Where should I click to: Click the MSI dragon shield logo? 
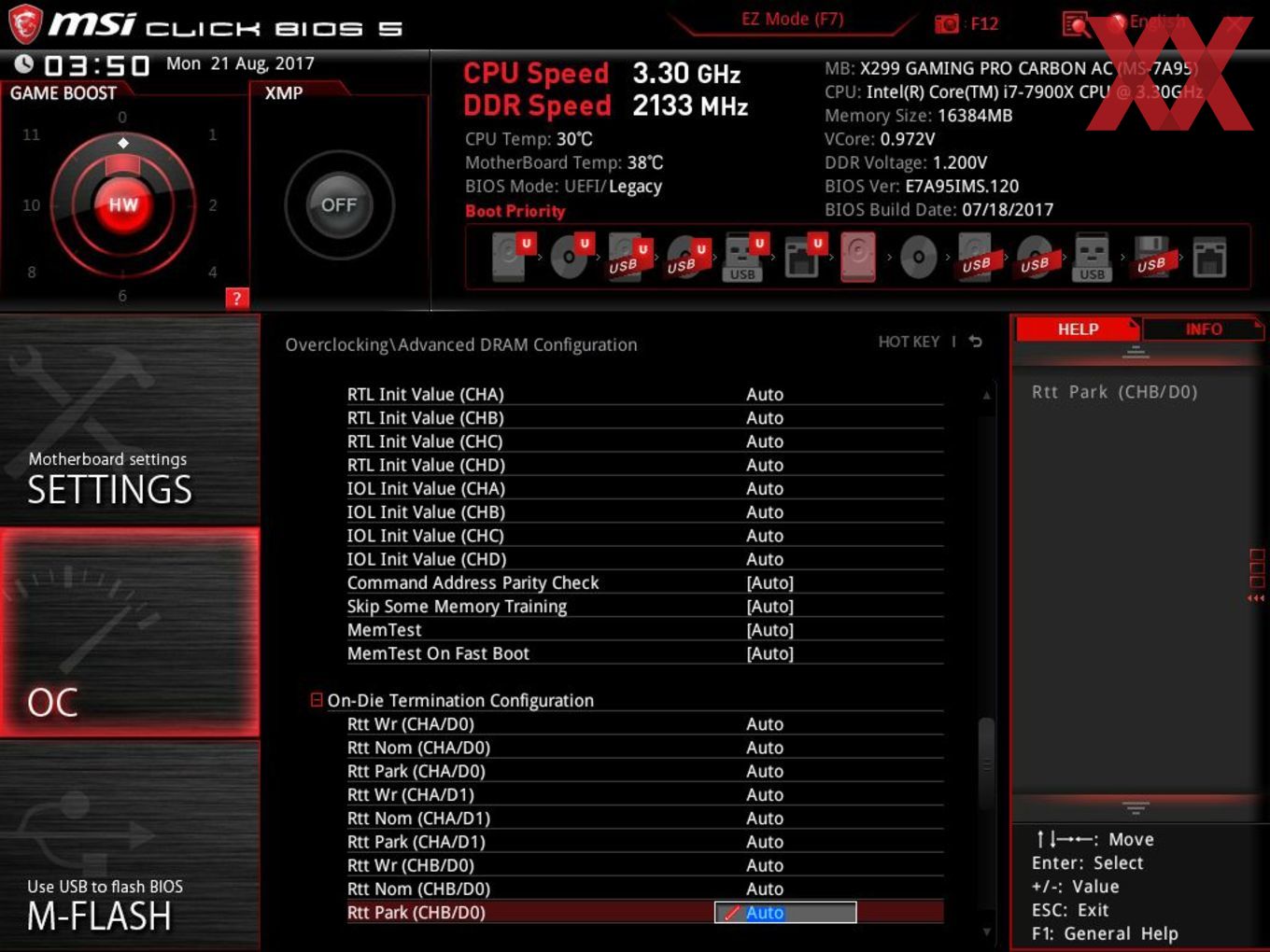24,23
